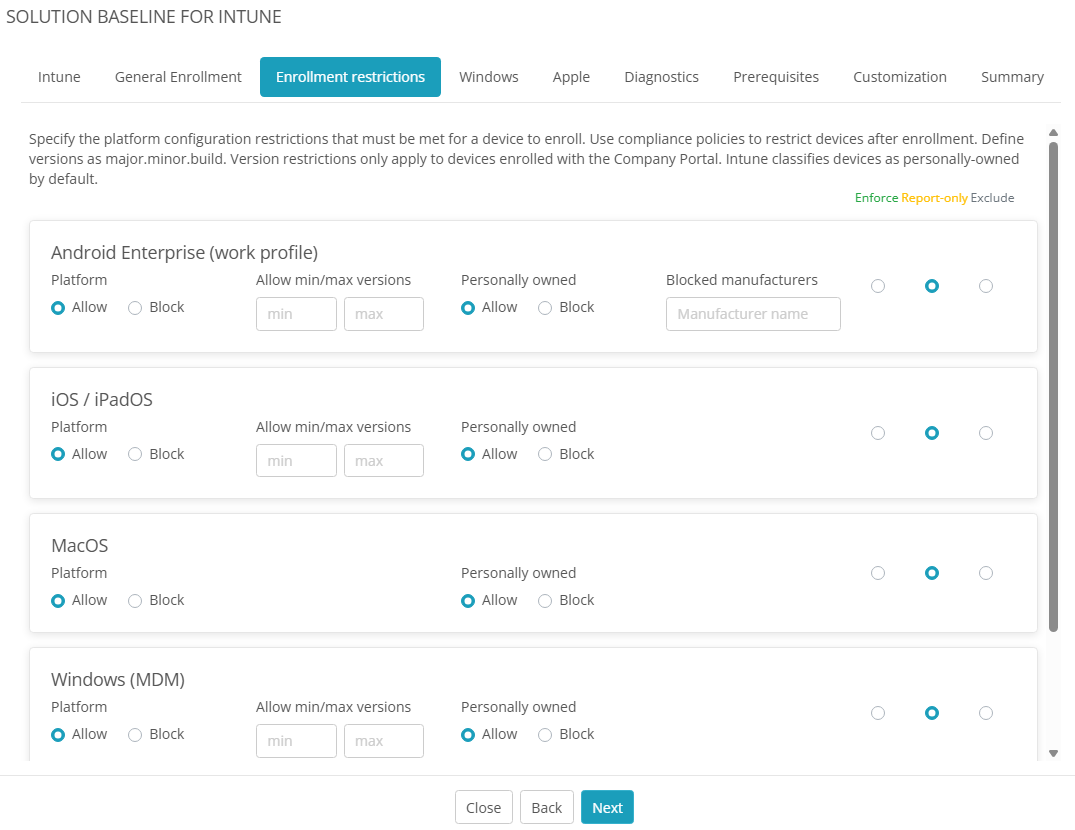Click the scrollbar up arrow
This screenshot has height=830, width=1075.
[1054, 132]
